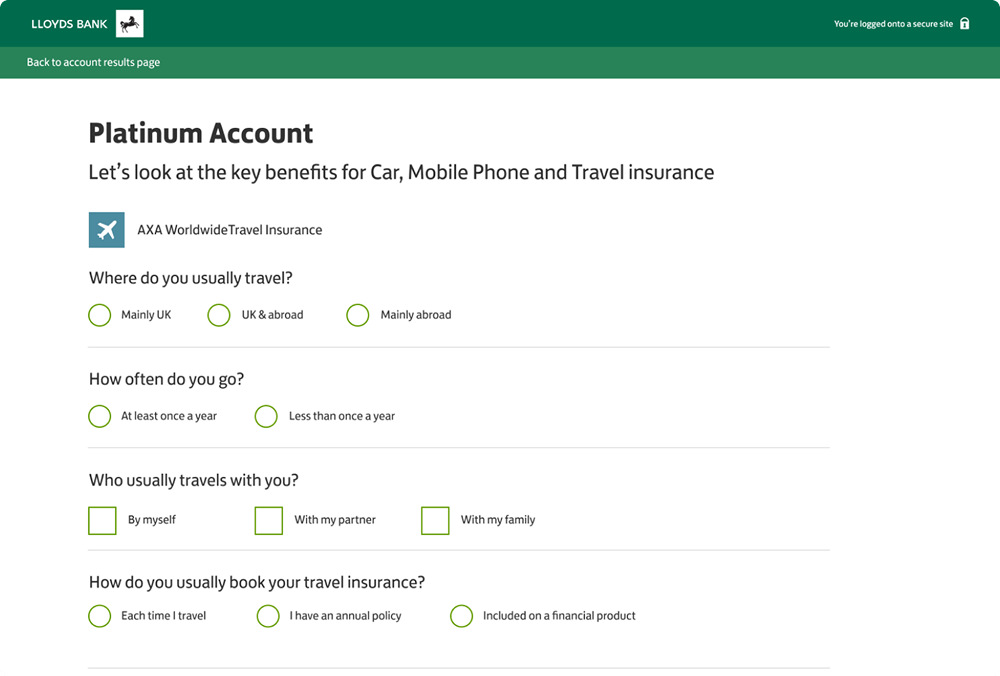The width and height of the screenshot is (1000, 676).
Task: Click the Platinum Account heading
Action: (x=201, y=133)
